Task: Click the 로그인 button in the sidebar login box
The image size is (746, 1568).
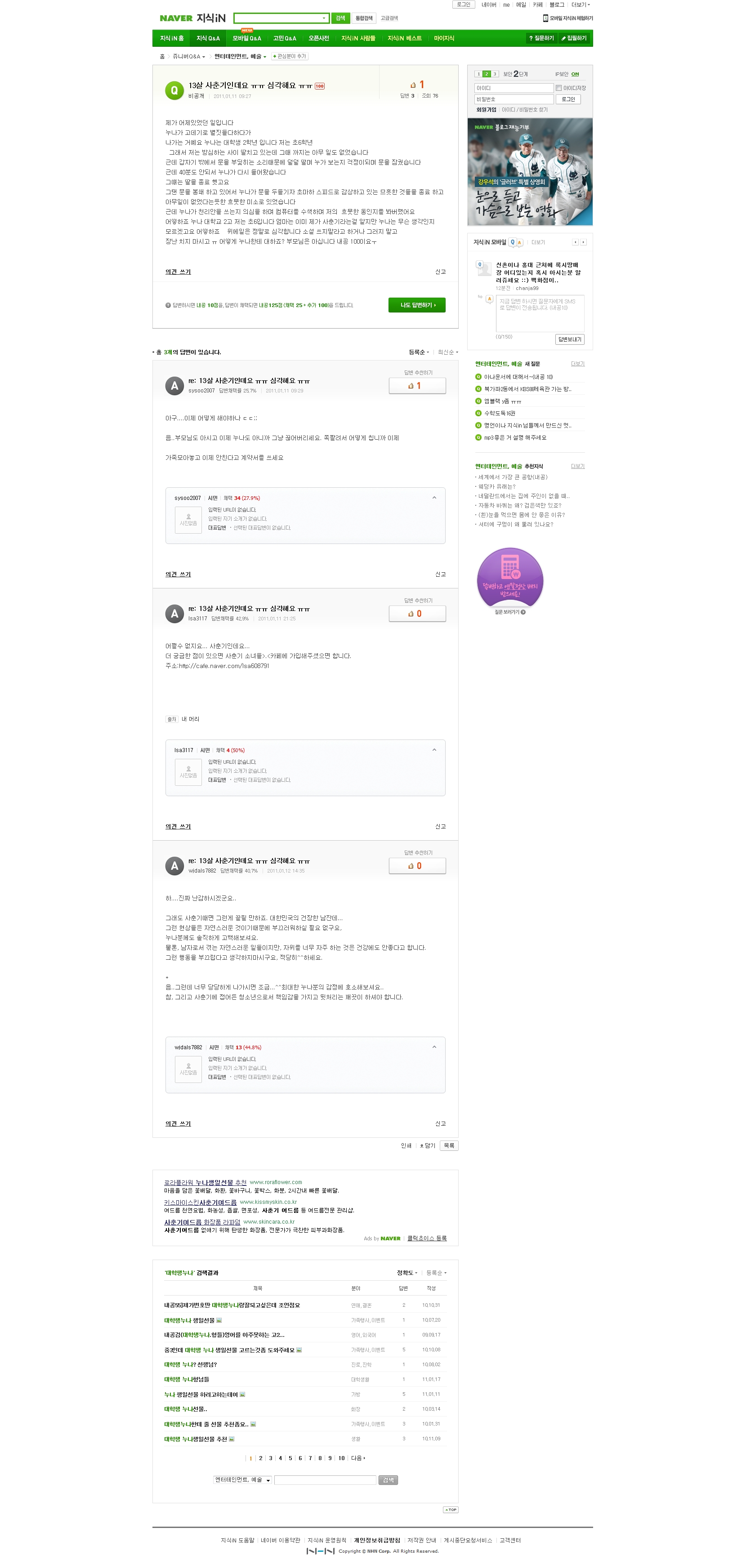Action: click(x=568, y=99)
